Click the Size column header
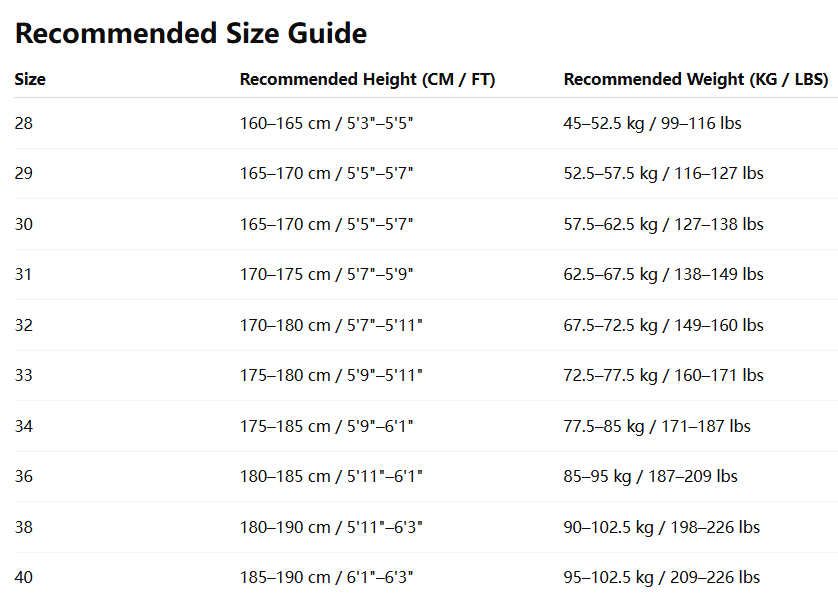The image size is (838, 610). pos(30,79)
